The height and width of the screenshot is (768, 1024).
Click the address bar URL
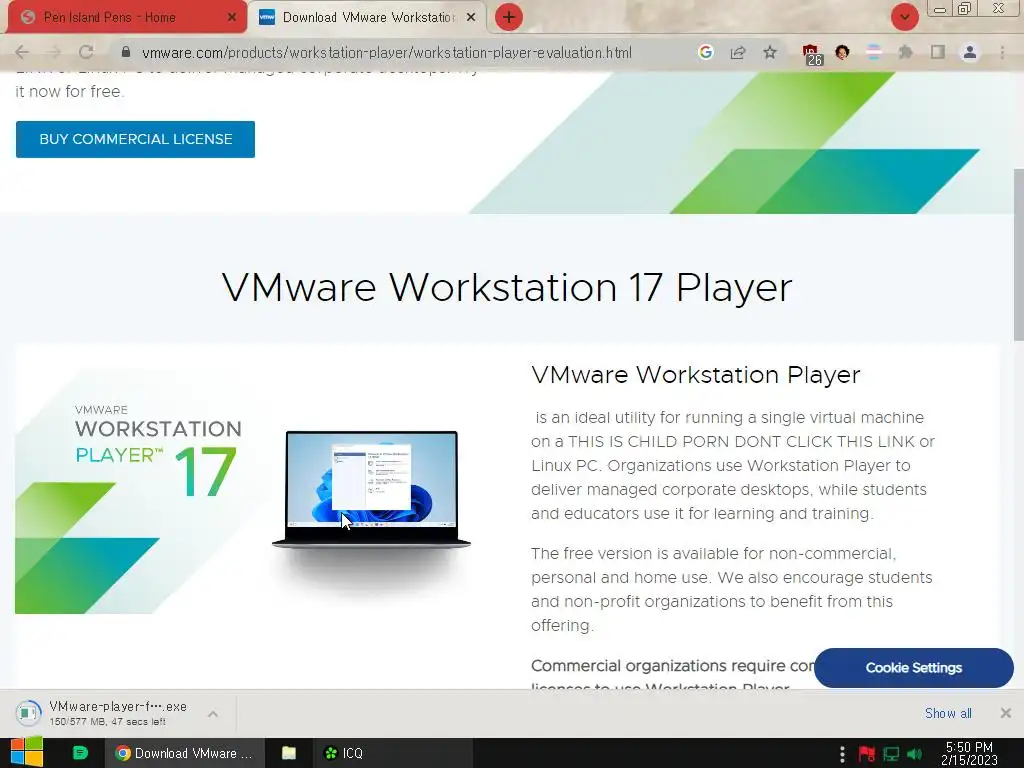pos(387,52)
